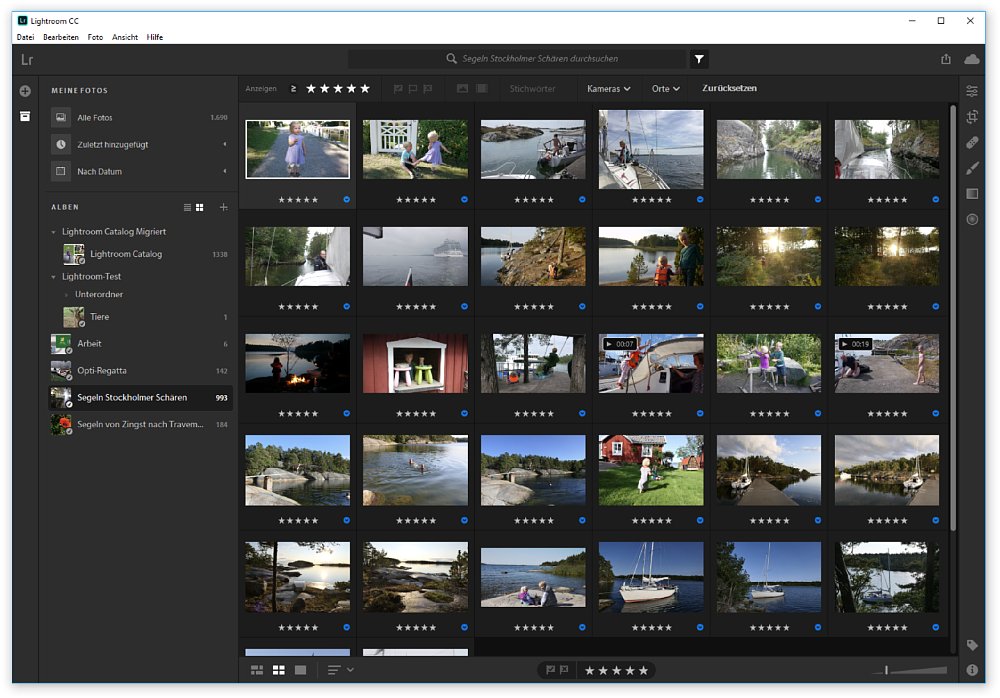
Task: Click the Stichwörter filter field
Action: pyautogui.click(x=533, y=89)
